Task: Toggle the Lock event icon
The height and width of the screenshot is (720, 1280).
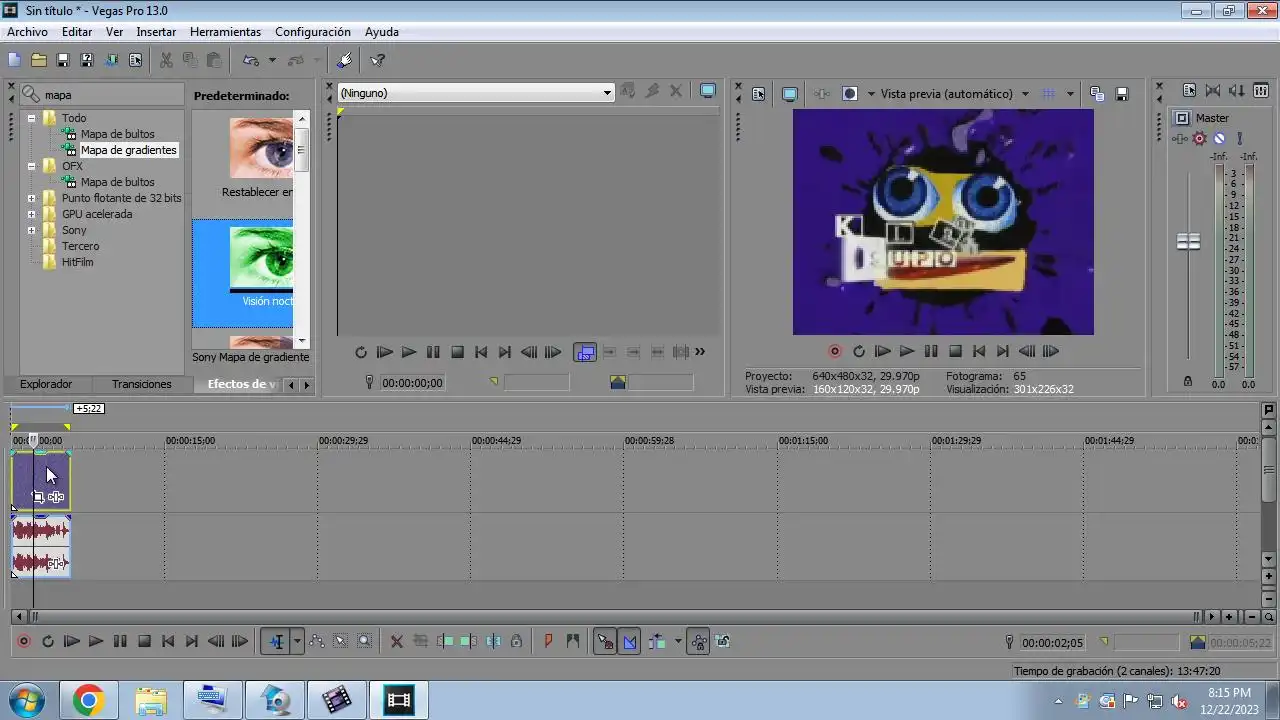Action: 516,642
